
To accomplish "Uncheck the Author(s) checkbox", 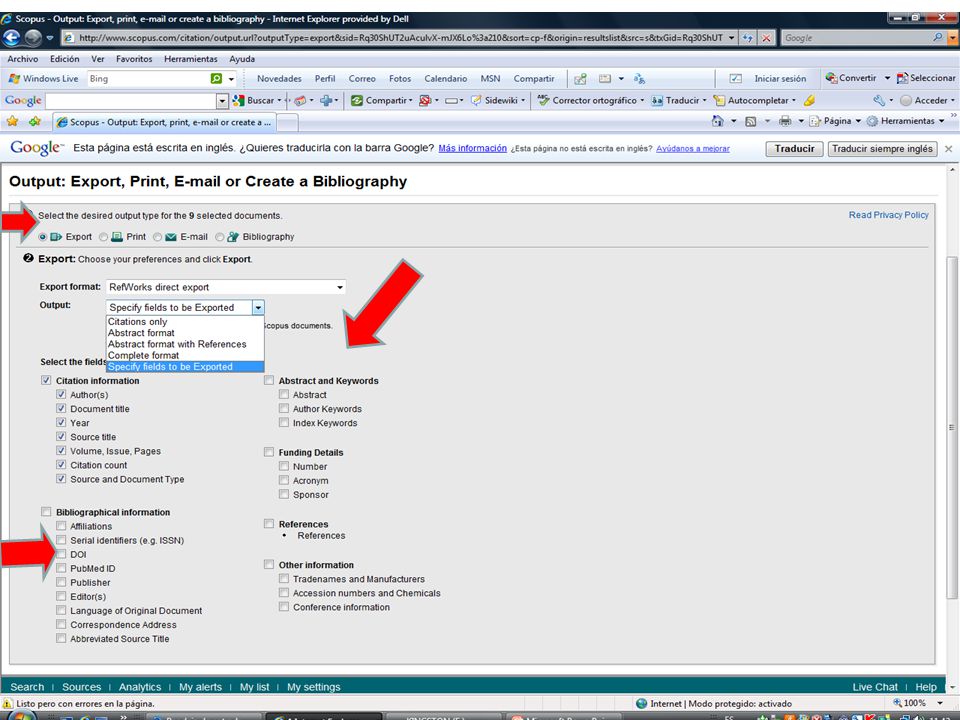I will point(61,394).
